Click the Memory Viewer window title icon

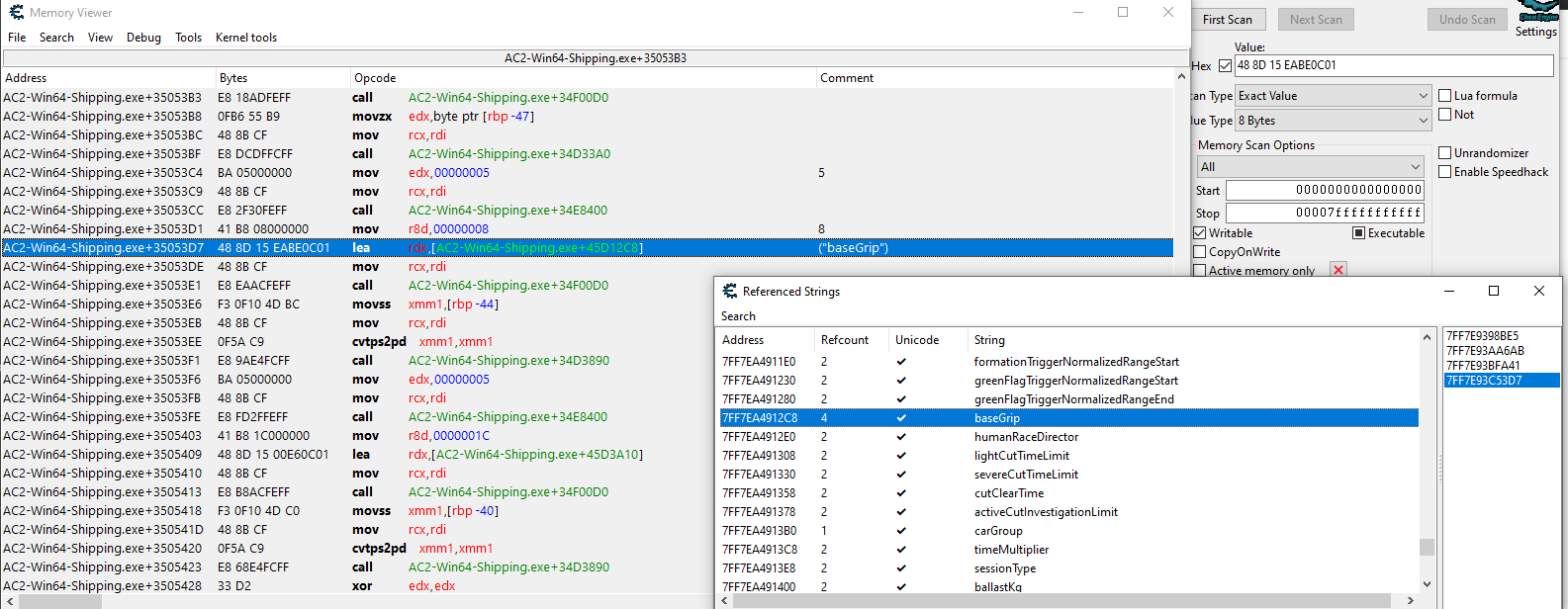pyautogui.click(x=16, y=13)
